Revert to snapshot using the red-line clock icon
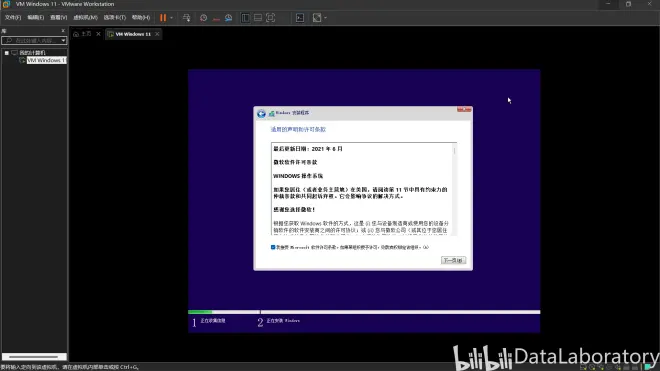The width and height of the screenshot is (660, 371). click(x=216, y=18)
